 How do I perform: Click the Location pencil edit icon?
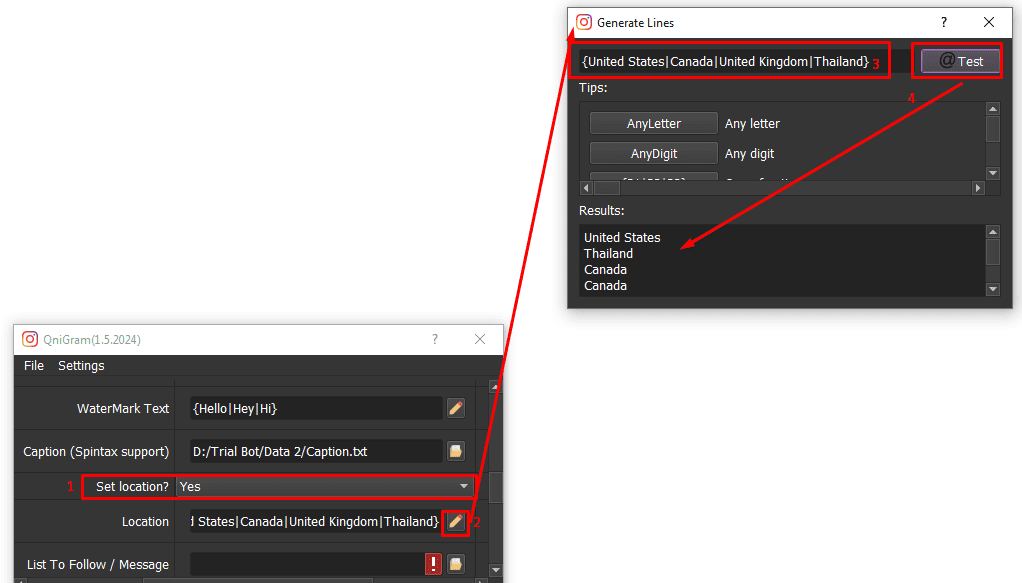tap(456, 521)
